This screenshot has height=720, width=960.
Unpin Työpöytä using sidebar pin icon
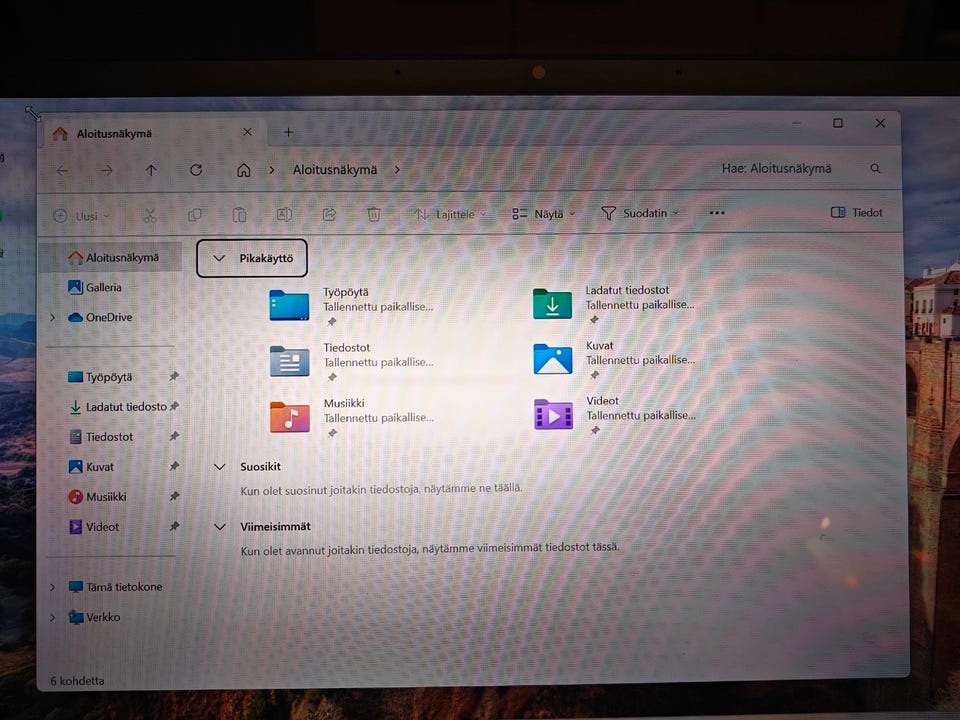(174, 376)
